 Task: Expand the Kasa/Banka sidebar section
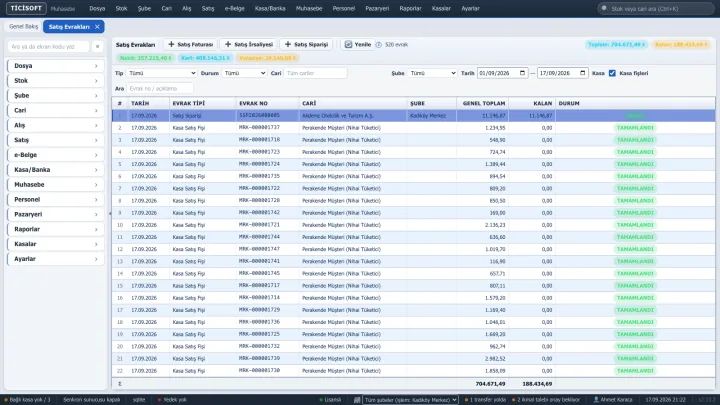click(56, 169)
